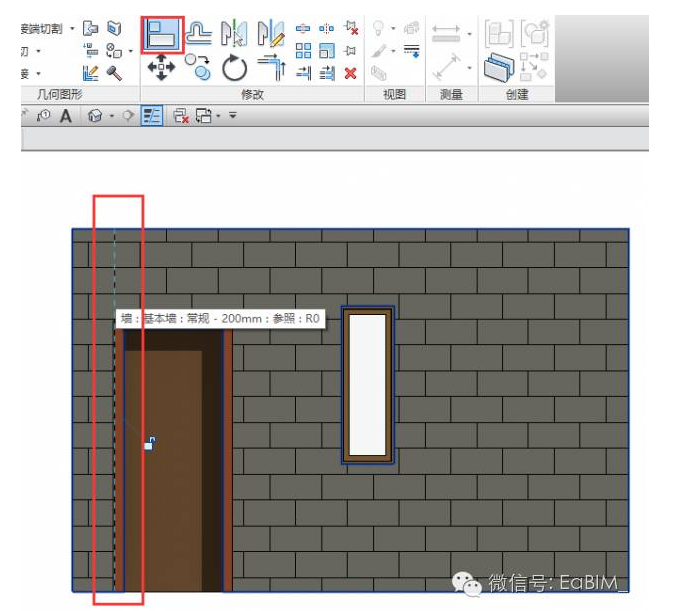Select the brown door in wall
The image size is (674, 611).
pos(173,460)
